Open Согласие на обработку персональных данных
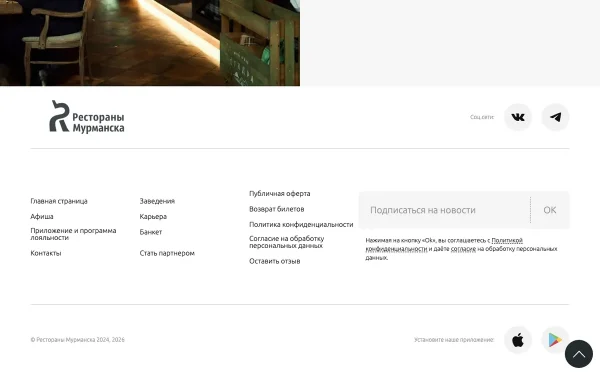 287,242
